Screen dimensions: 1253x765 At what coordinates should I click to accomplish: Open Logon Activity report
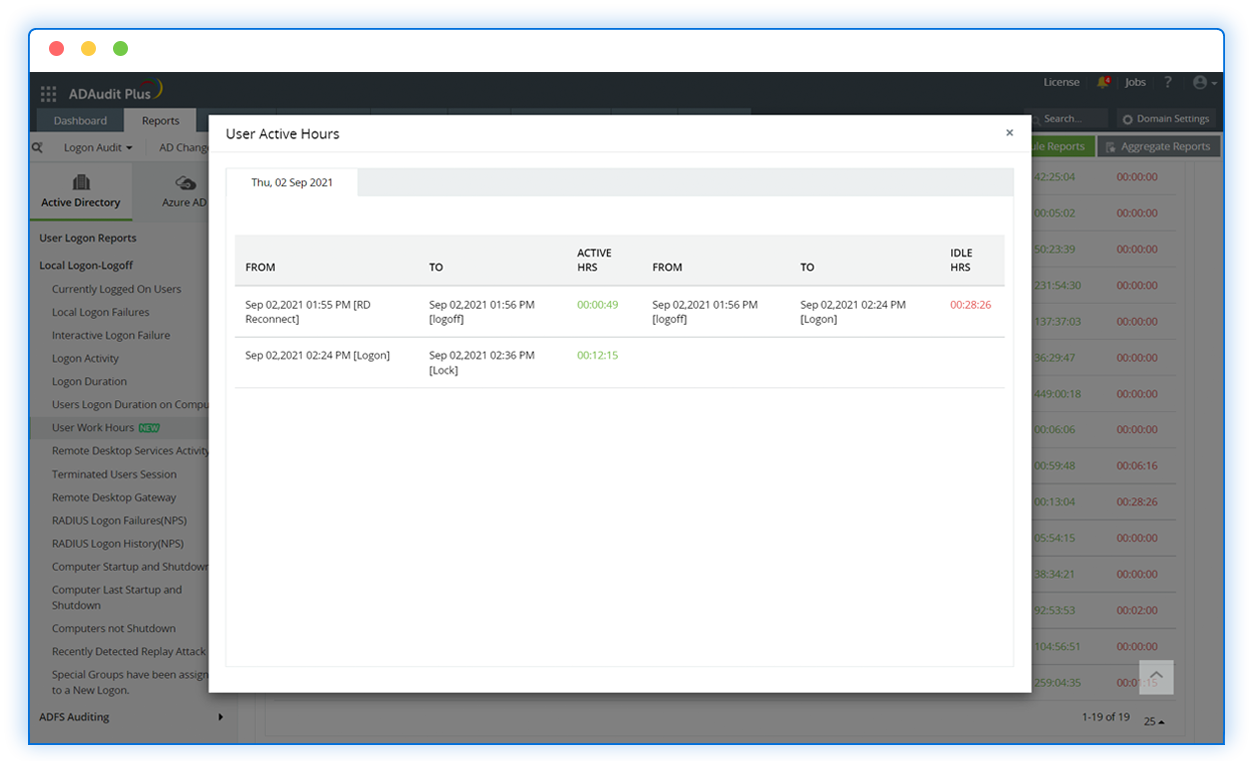(85, 358)
